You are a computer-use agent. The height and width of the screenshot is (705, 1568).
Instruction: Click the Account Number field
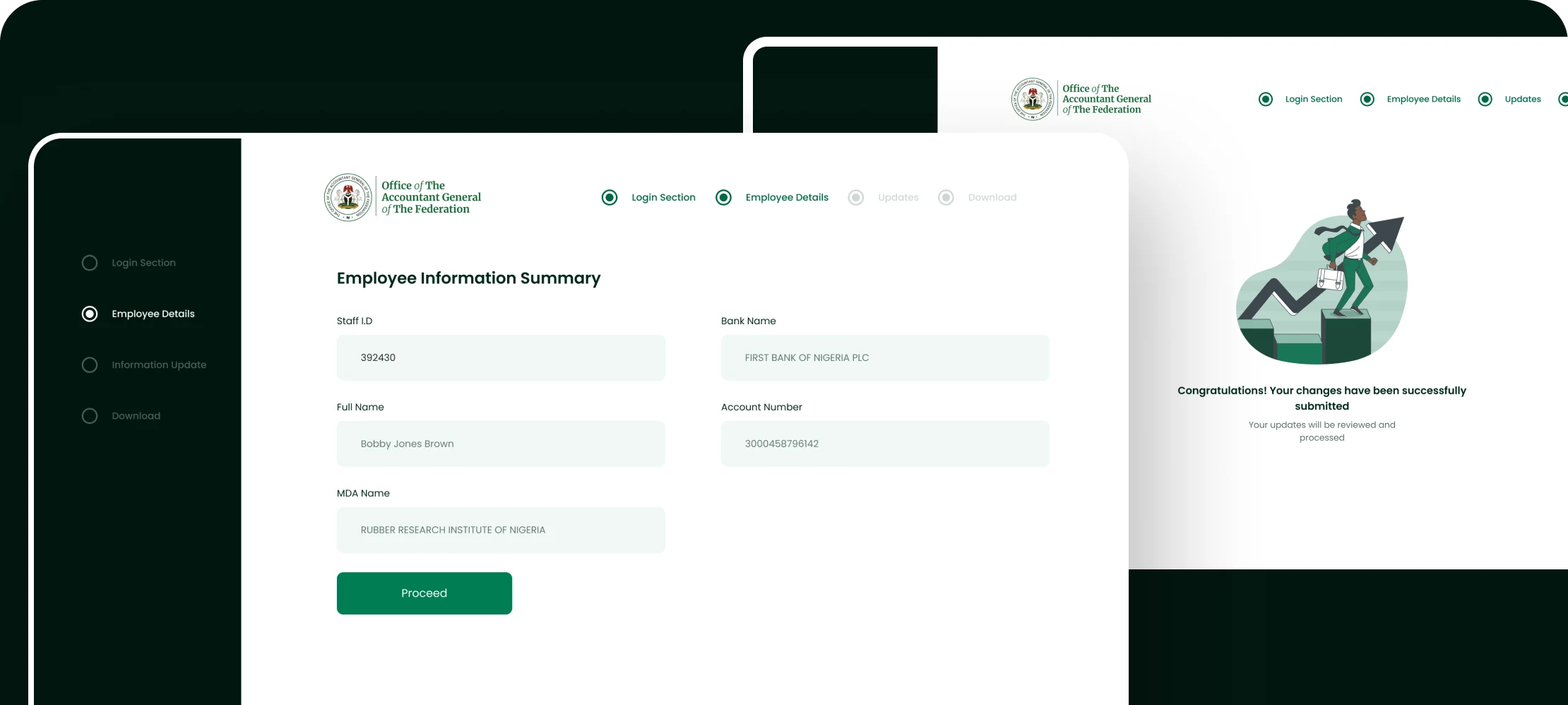pos(885,444)
